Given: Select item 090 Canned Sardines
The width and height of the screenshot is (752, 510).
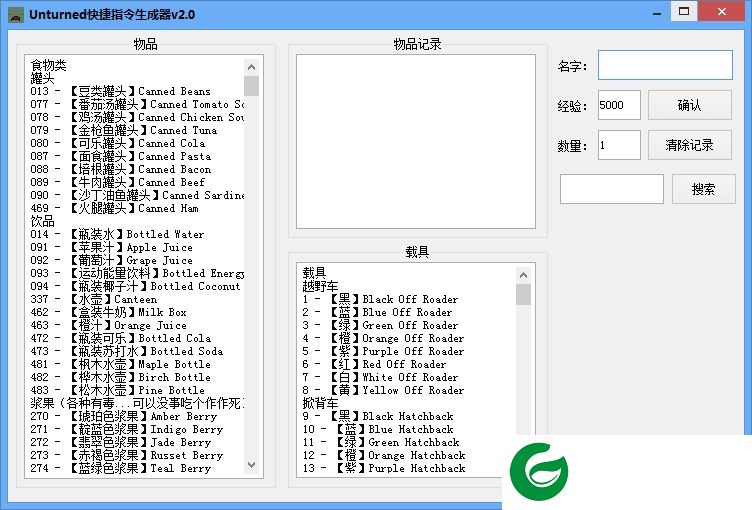Looking at the screenshot, I should tap(137, 195).
